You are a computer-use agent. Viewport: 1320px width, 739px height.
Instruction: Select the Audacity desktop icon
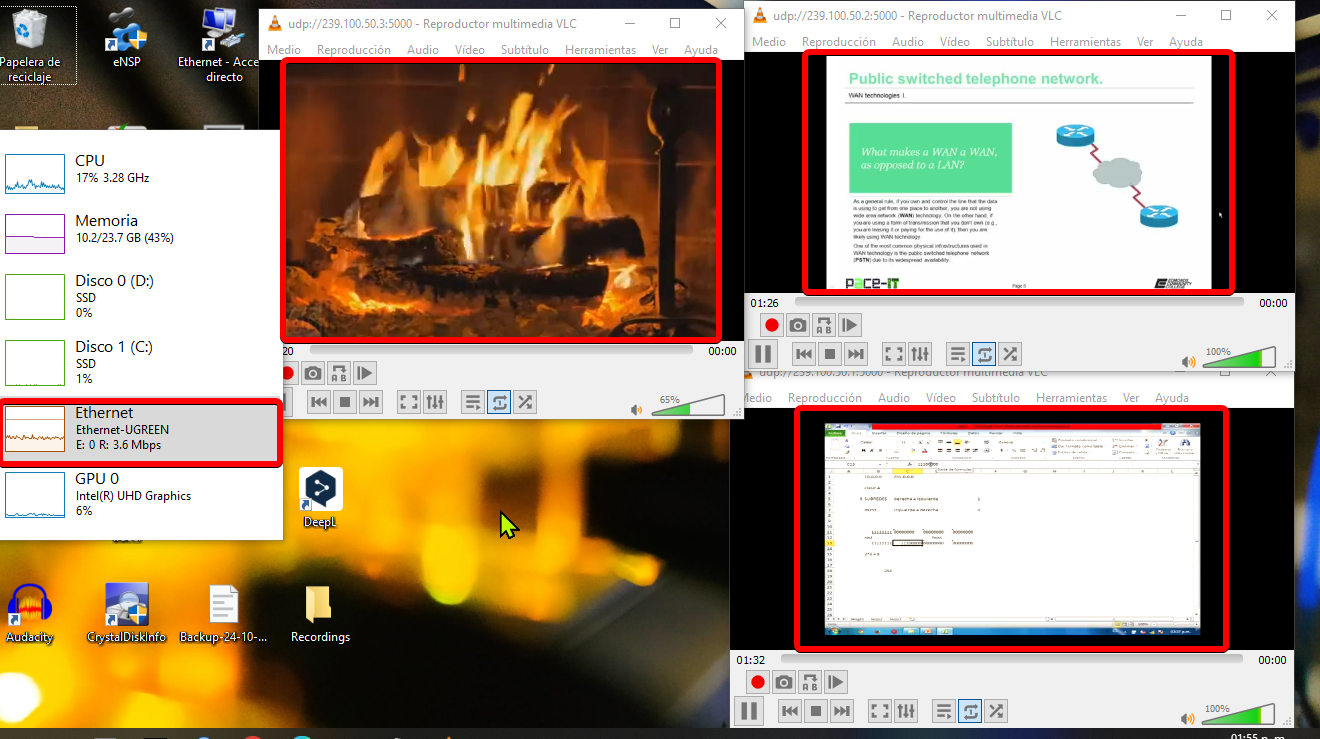click(x=29, y=612)
